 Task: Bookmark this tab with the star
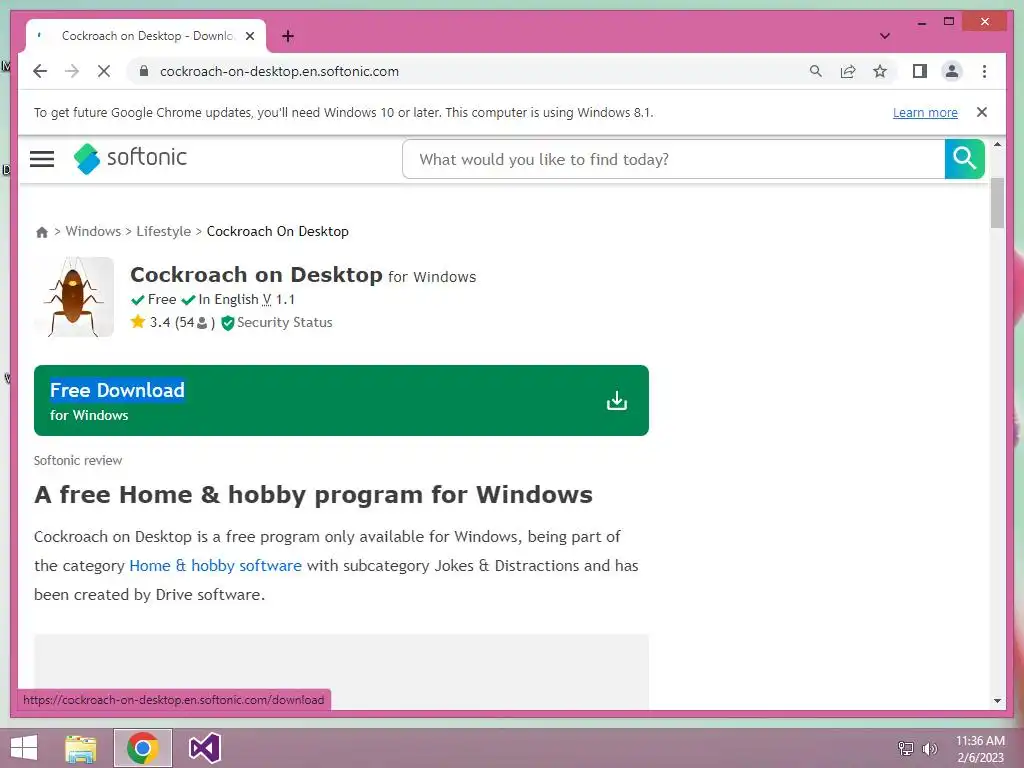pos(880,71)
